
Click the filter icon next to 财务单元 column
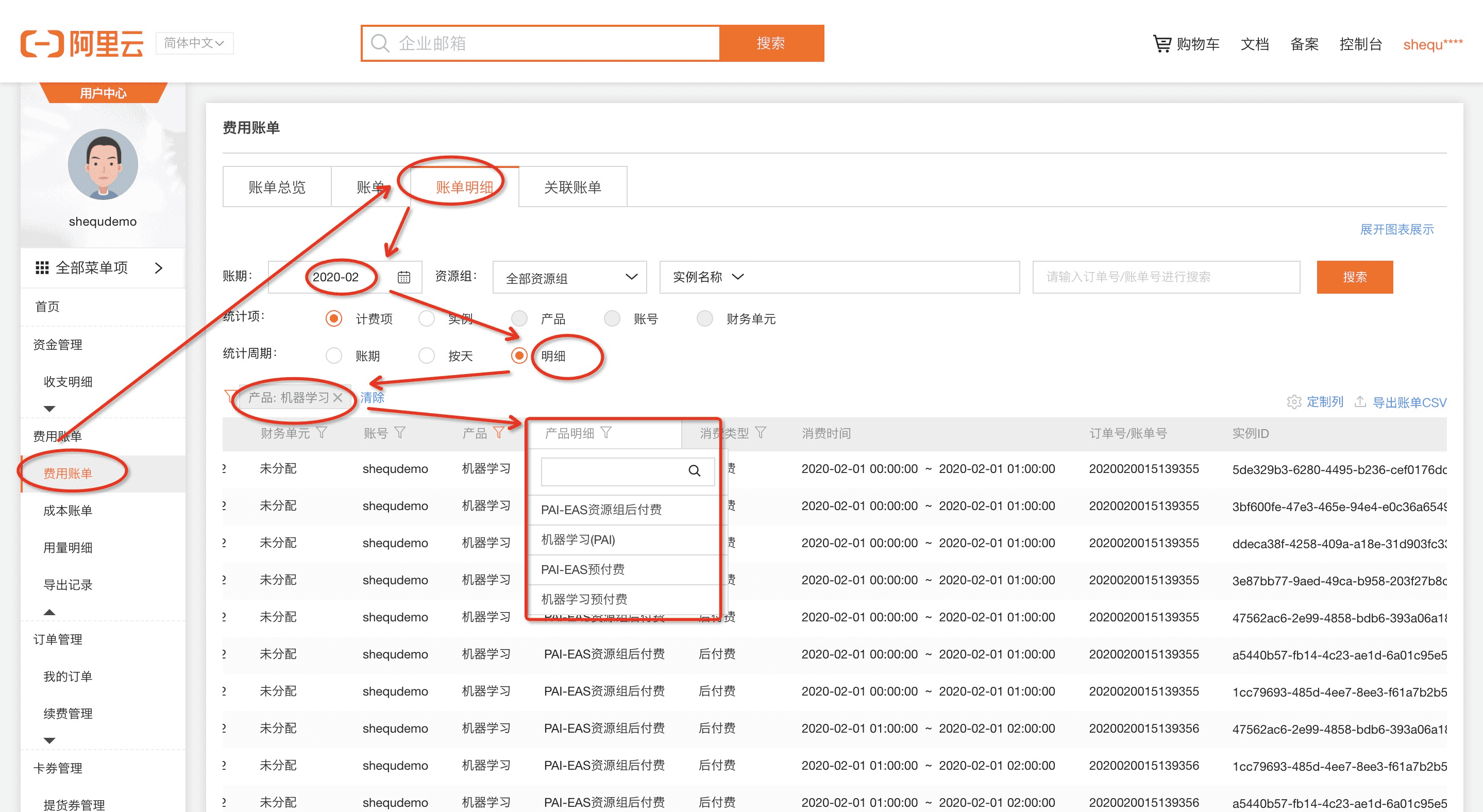(322, 433)
